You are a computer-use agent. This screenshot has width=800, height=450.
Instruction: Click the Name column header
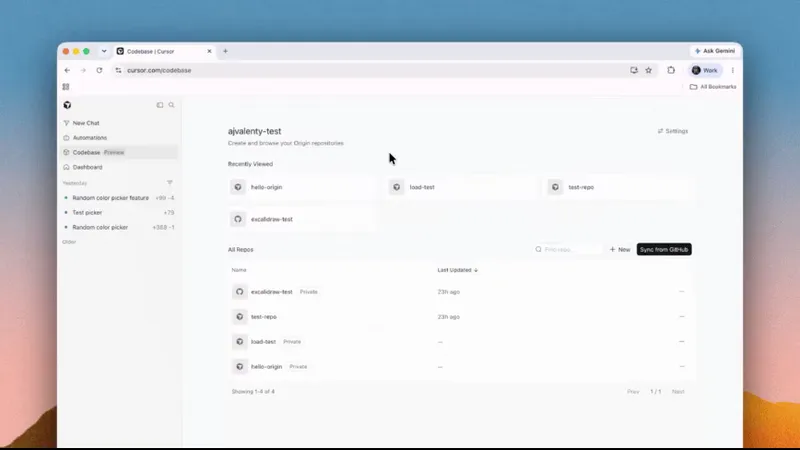click(x=239, y=270)
